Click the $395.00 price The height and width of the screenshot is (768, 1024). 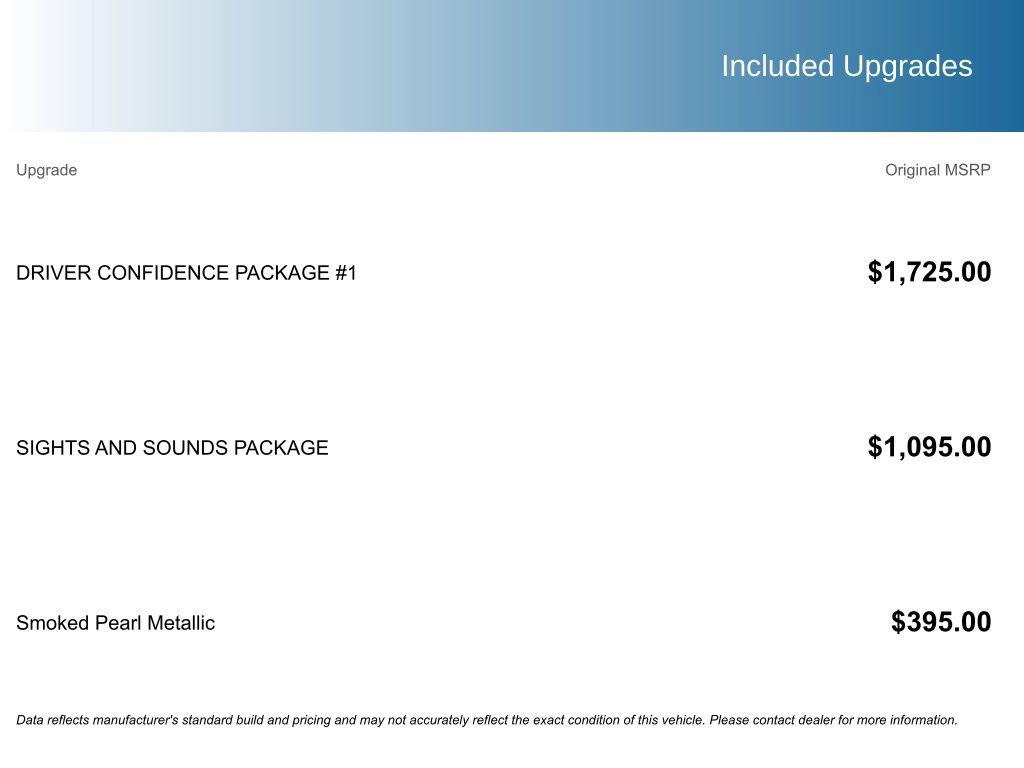(x=941, y=622)
